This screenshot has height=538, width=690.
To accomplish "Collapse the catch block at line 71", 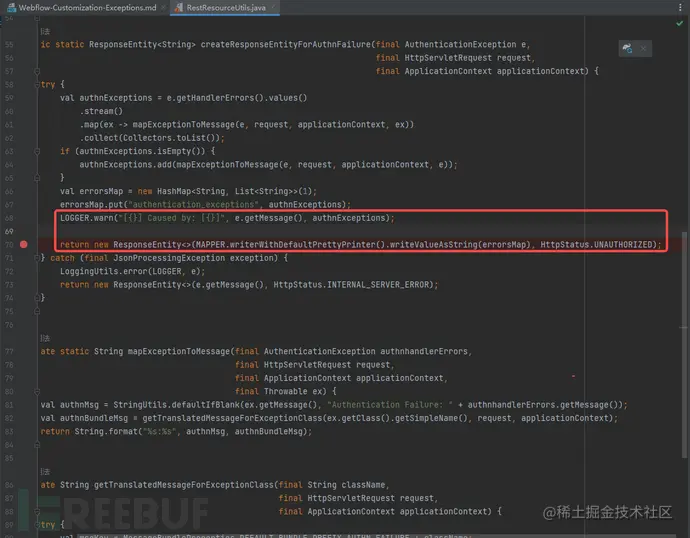I will pos(37,258).
